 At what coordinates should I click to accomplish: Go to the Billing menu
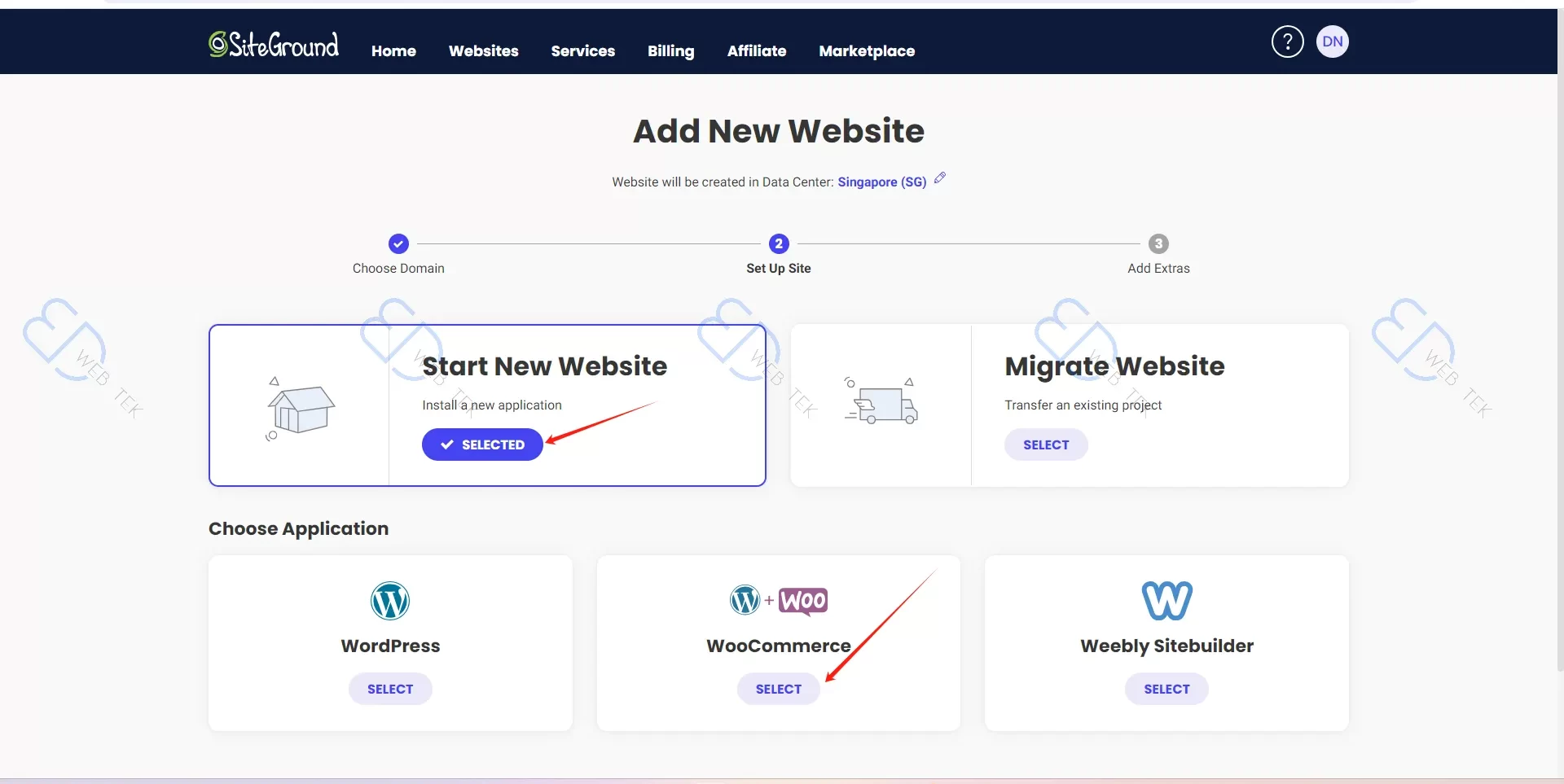[670, 50]
